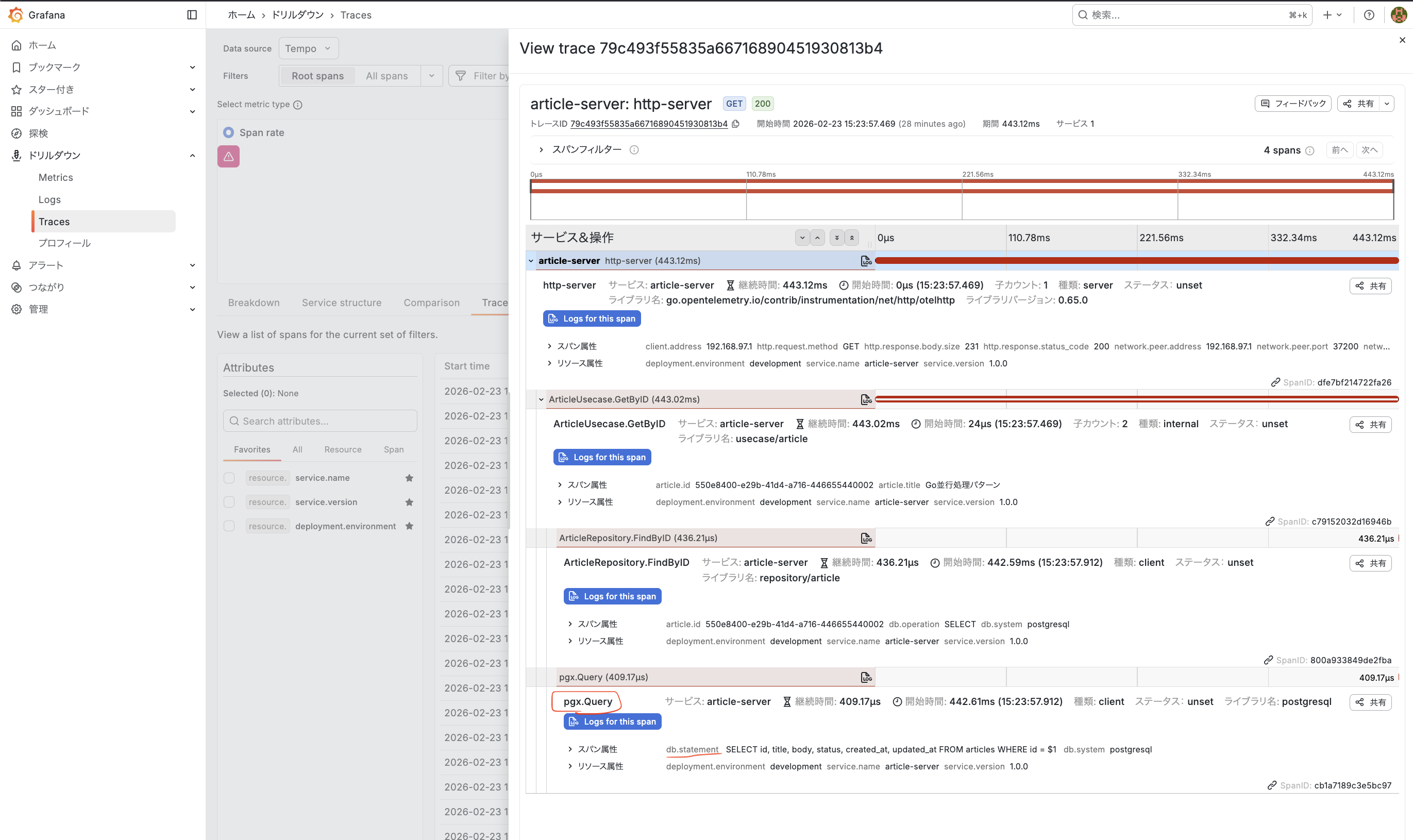Open the フィードバック button
1413x840 pixels.
[x=1293, y=104]
